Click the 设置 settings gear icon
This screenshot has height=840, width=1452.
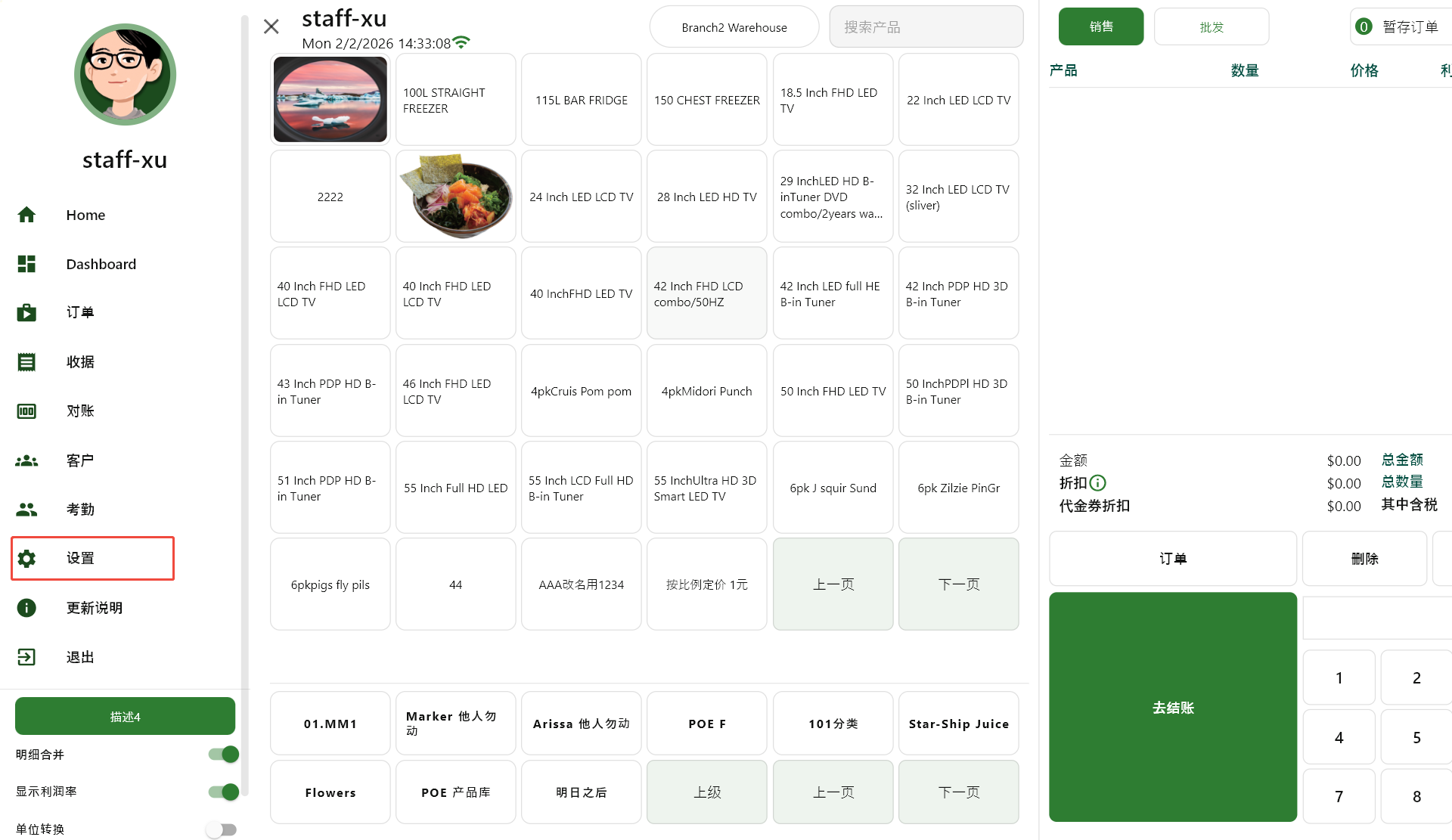pyautogui.click(x=26, y=559)
